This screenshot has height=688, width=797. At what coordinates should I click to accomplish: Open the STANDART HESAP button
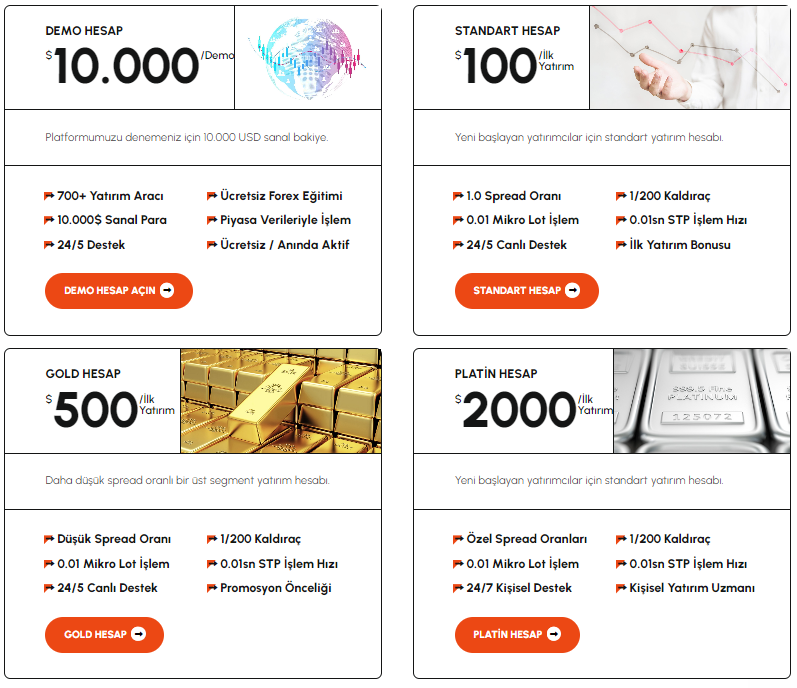point(527,291)
